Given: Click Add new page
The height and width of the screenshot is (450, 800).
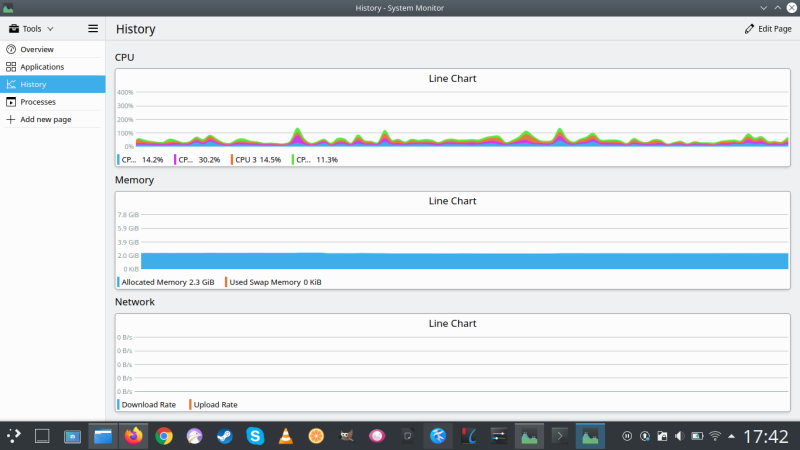Looking at the screenshot, I should (x=45, y=120).
